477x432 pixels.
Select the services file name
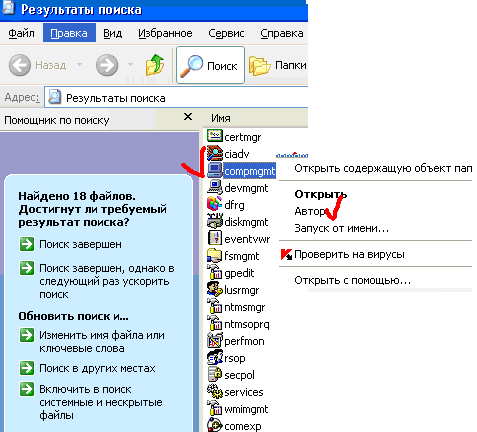coord(244,392)
